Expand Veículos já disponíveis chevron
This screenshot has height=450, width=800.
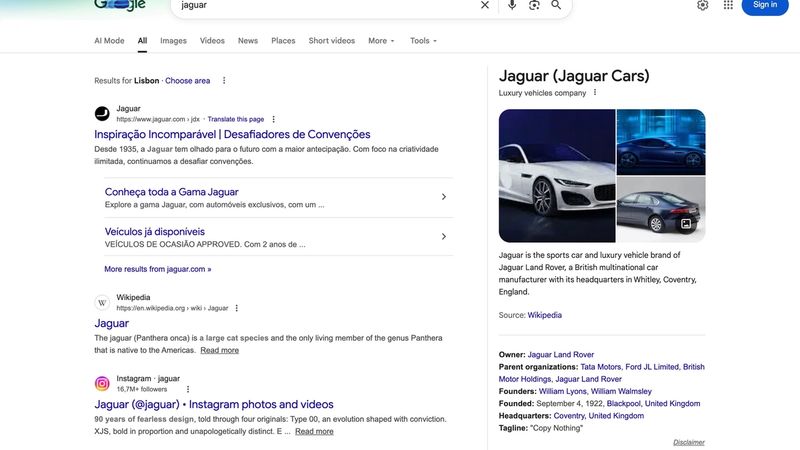tap(444, 237)
